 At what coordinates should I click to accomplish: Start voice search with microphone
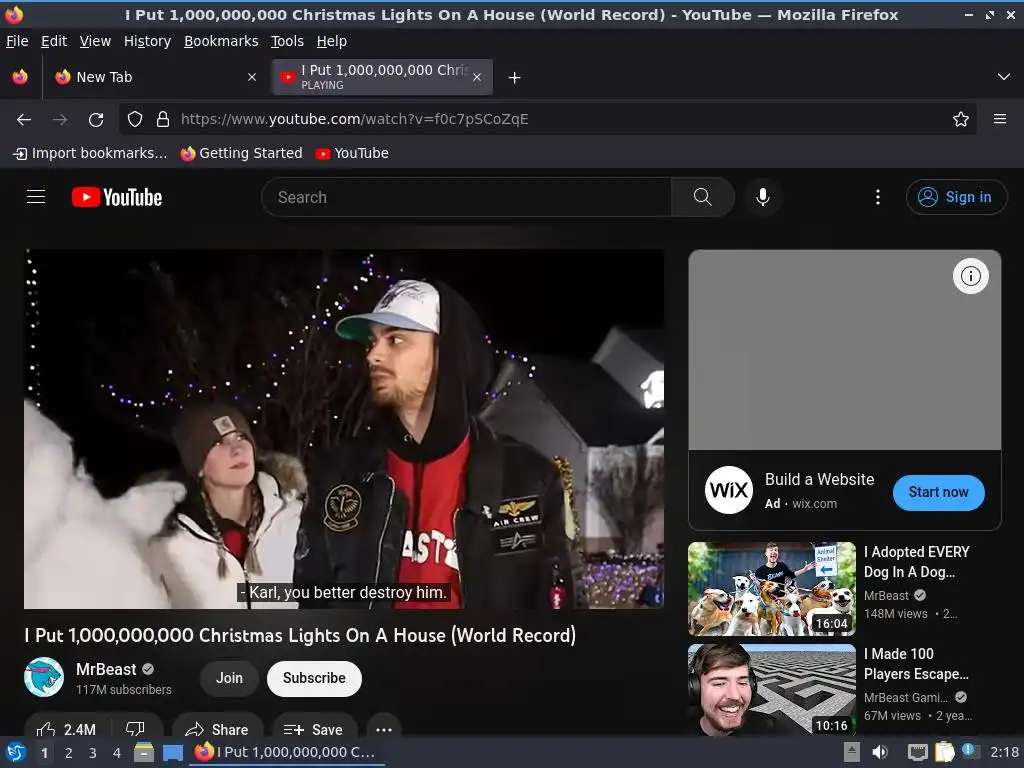[763, 197]
